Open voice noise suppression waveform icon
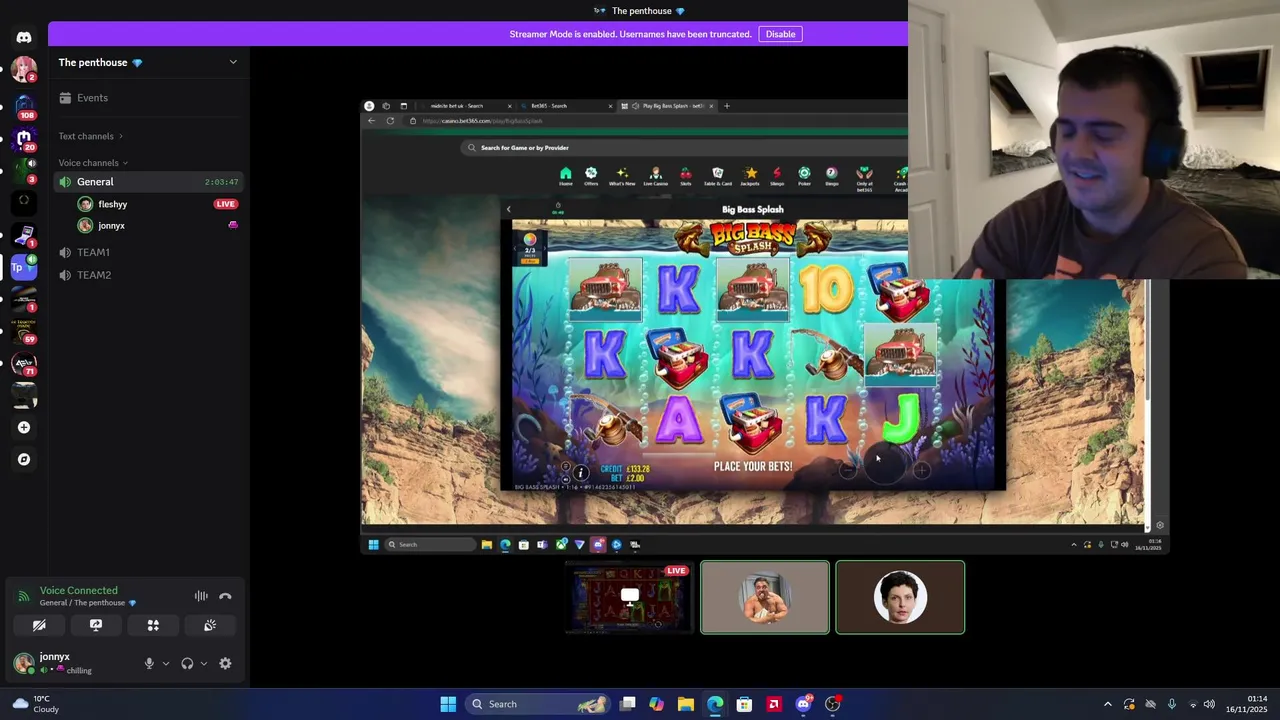Viewport: 1280px width, 720px height. pos(201,596)
